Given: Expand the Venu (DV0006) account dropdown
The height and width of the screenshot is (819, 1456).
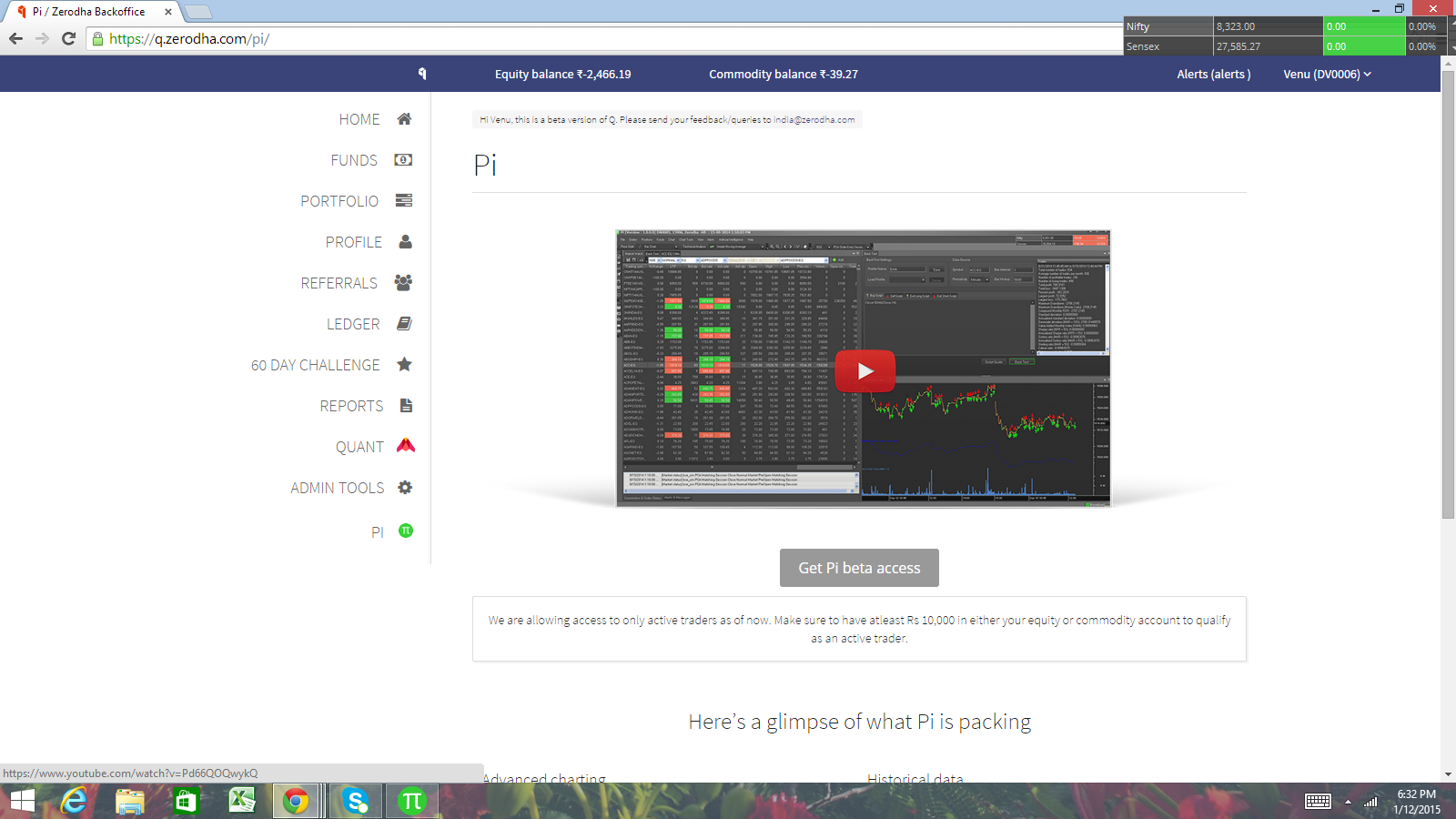Looking at the screenshot, I should point(1327,74).
